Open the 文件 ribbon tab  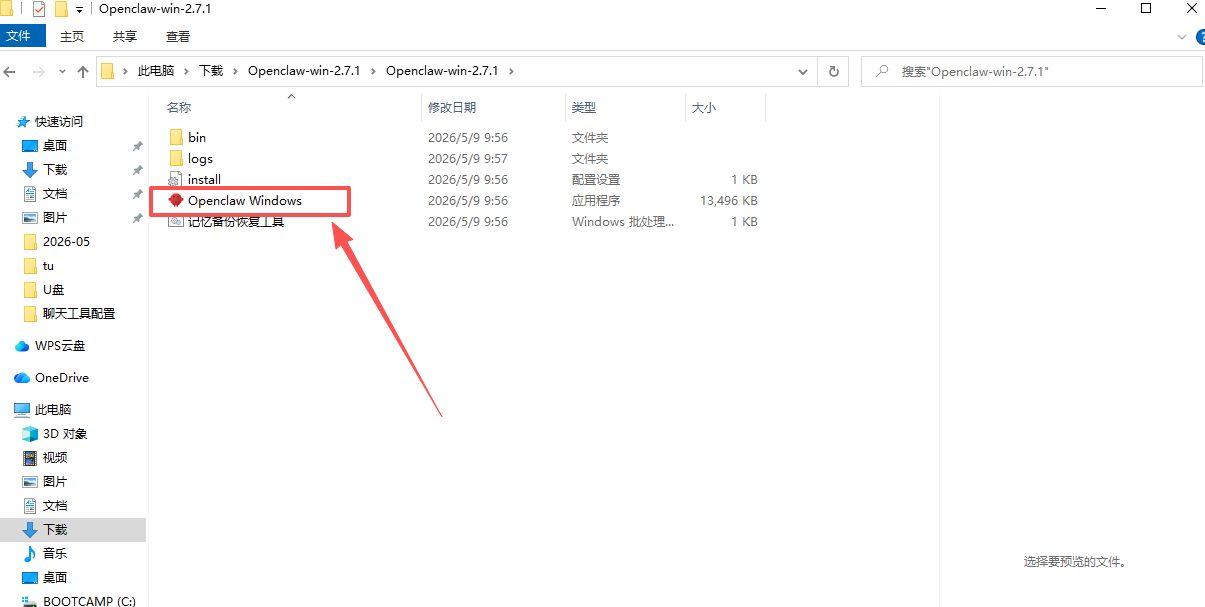[22, 36]
